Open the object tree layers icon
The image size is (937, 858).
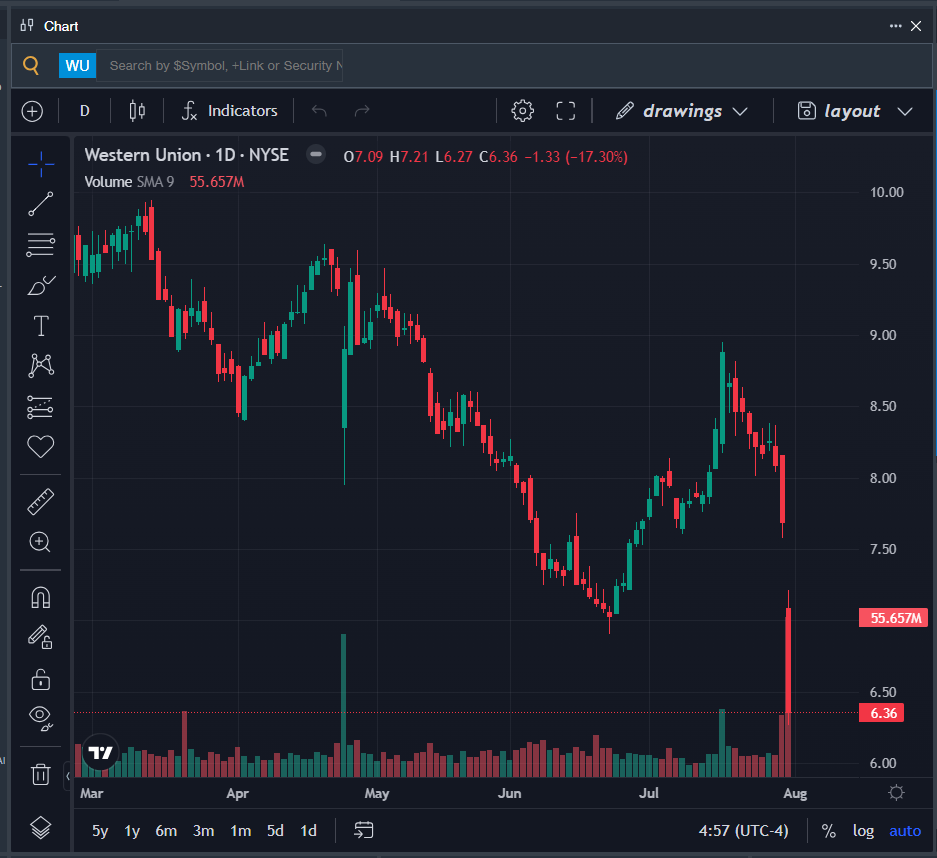41,828
